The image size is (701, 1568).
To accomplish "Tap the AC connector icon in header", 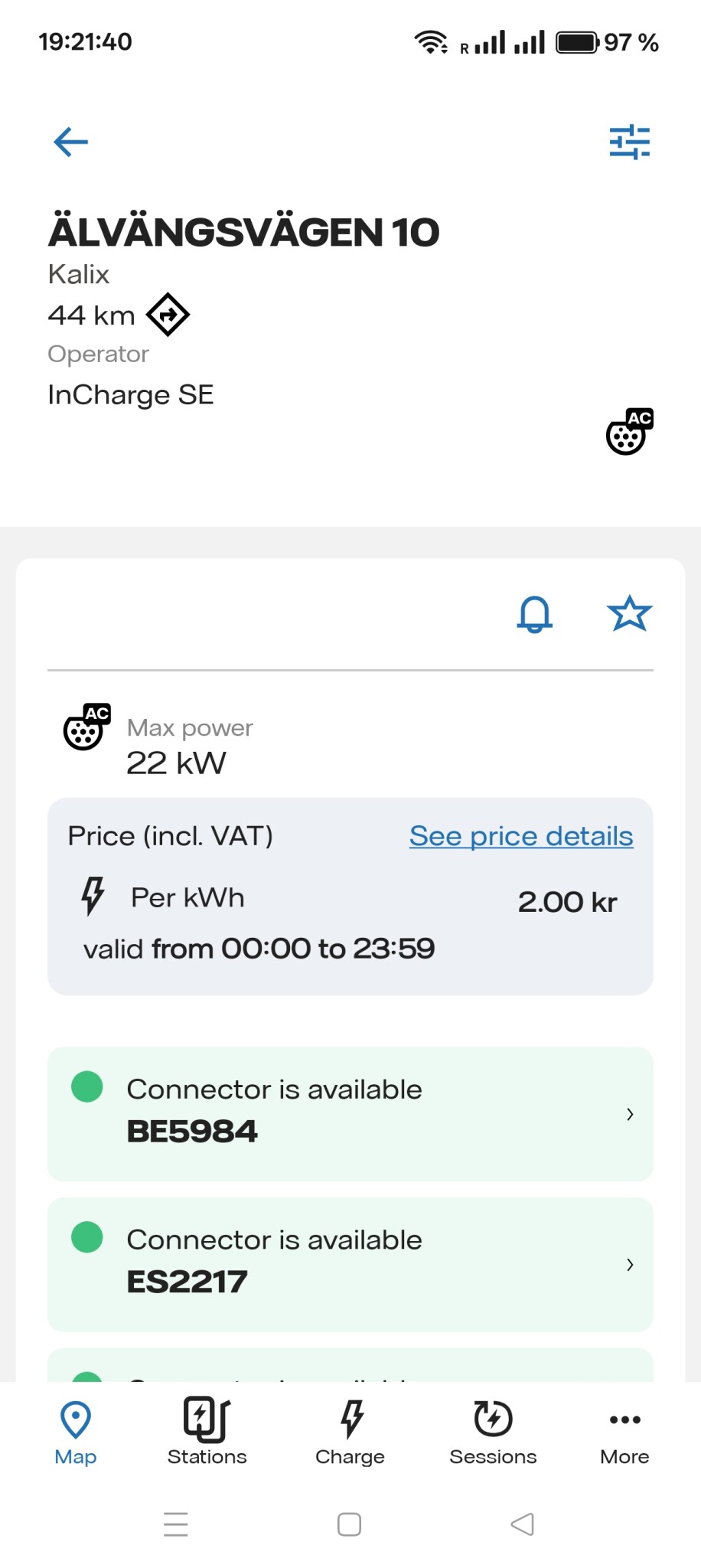I will click(x=629, y=432).
